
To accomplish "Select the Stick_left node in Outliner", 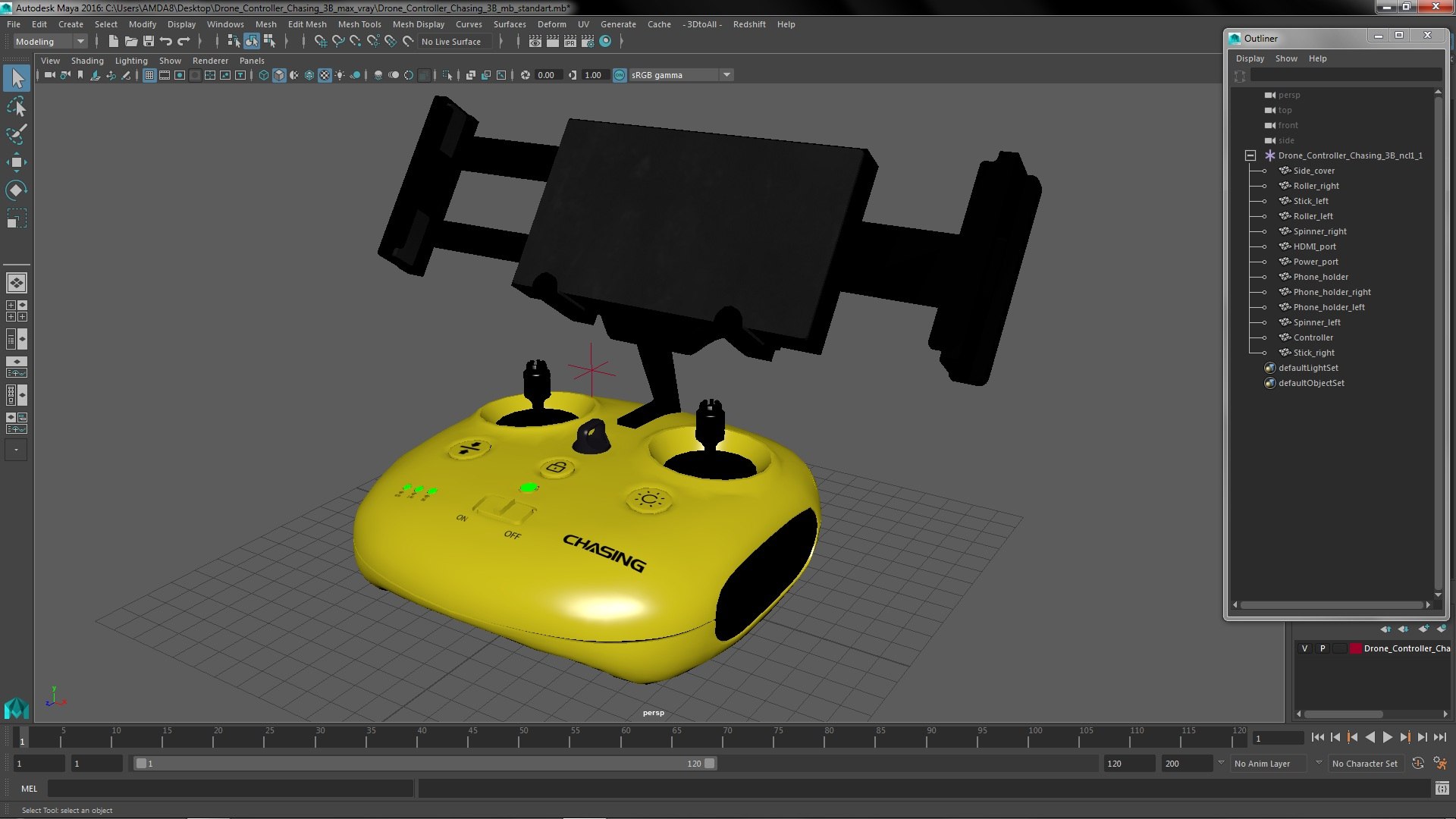I will point(1310,201).
